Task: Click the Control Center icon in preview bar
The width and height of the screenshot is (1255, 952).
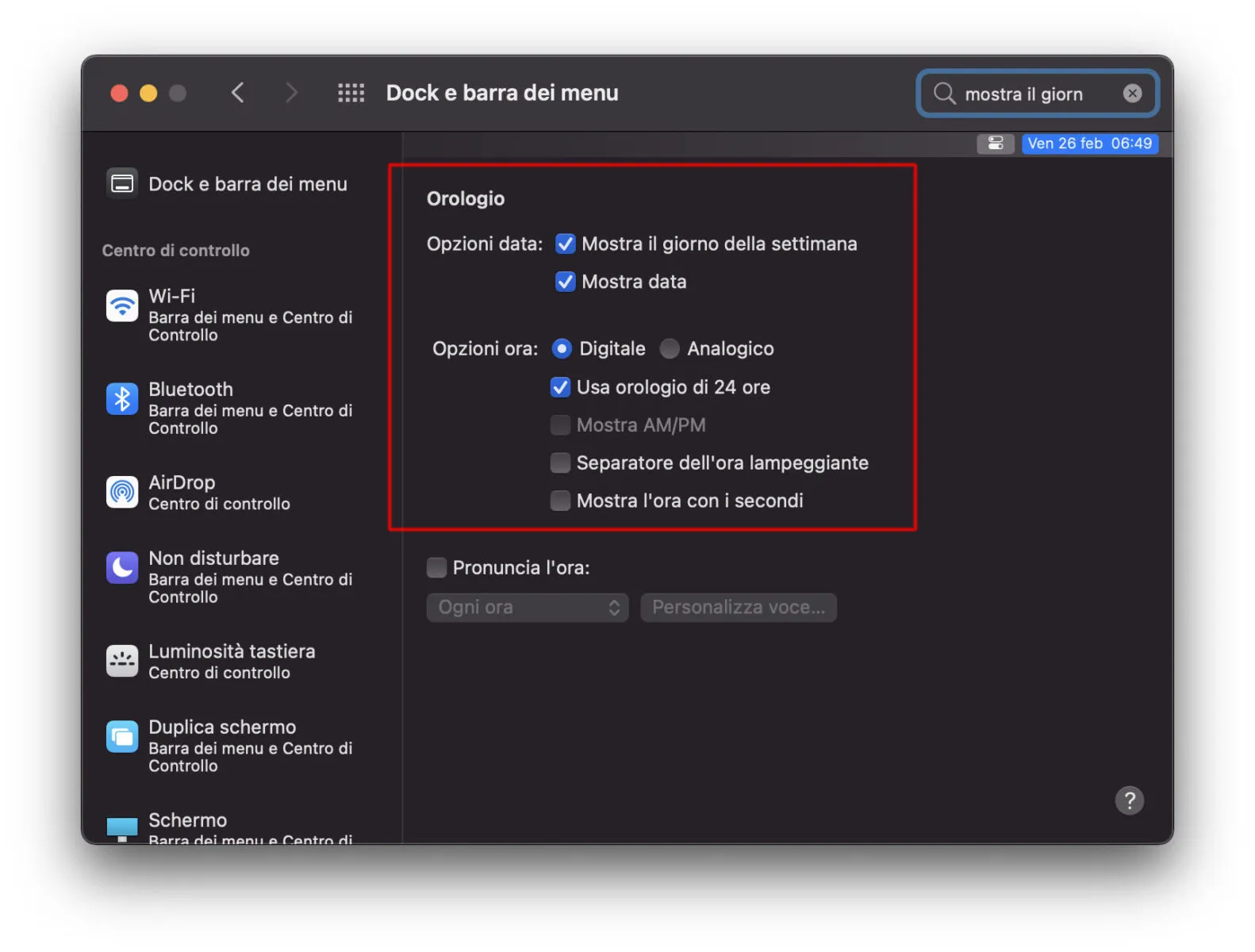Action: point(996,143)
